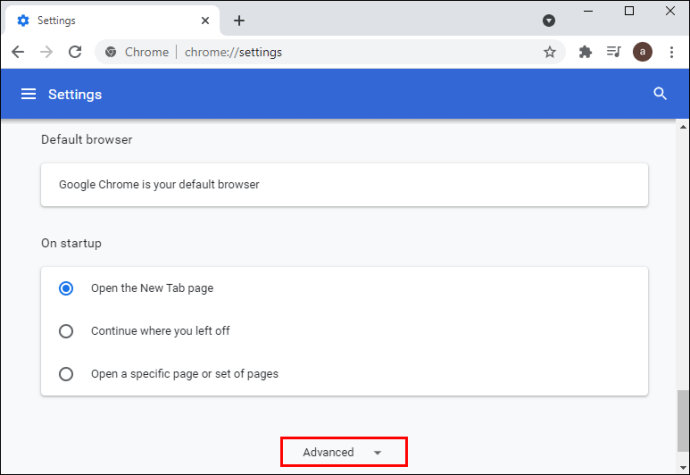The width and height of the screenshot is (690, 475).
Task: Click the Chrome site info icon
Action: tap(110, 52)
